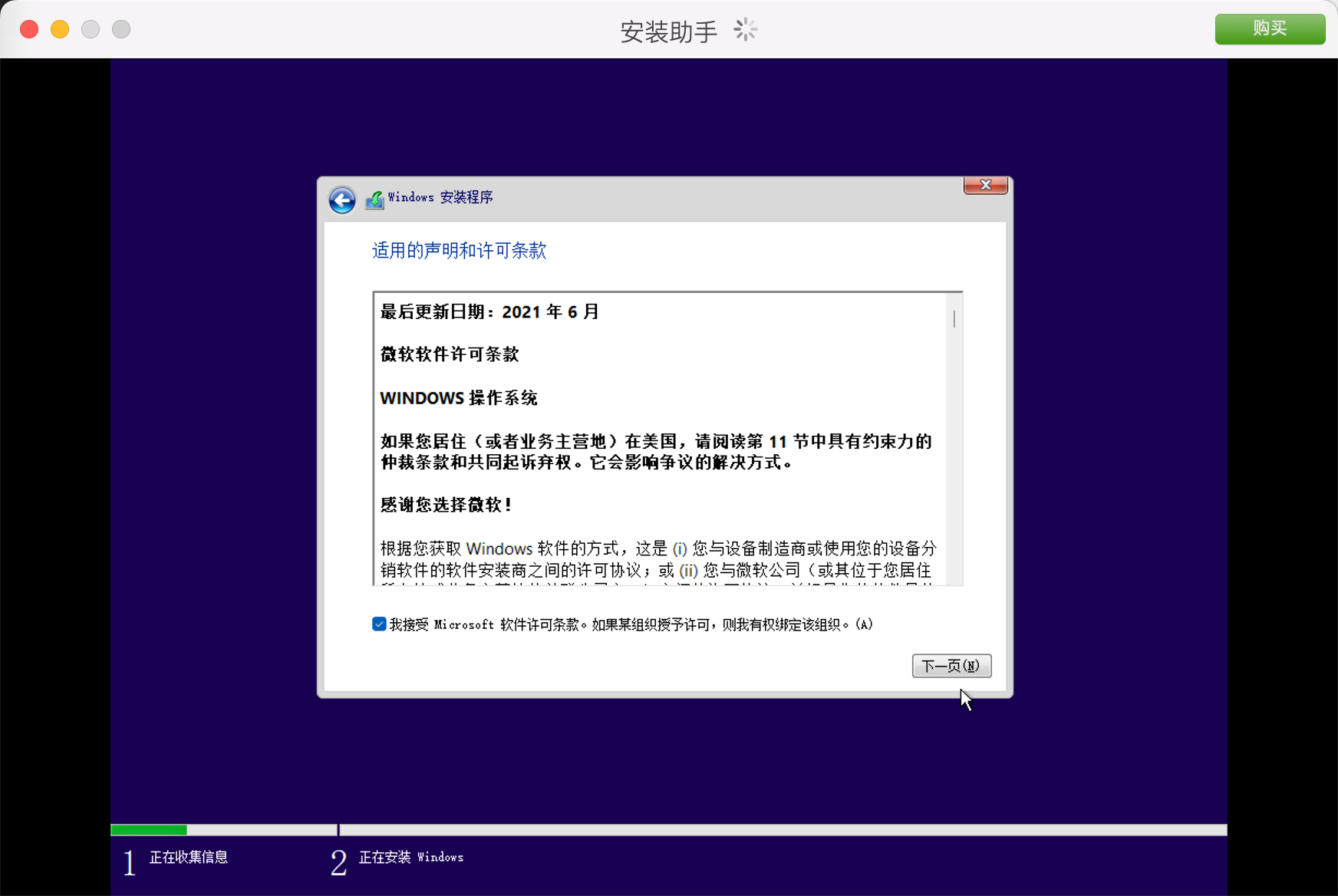Click the 我接受 license acceptance label text
This screenshot has height=896, width=1338.
tap(629, 624)
